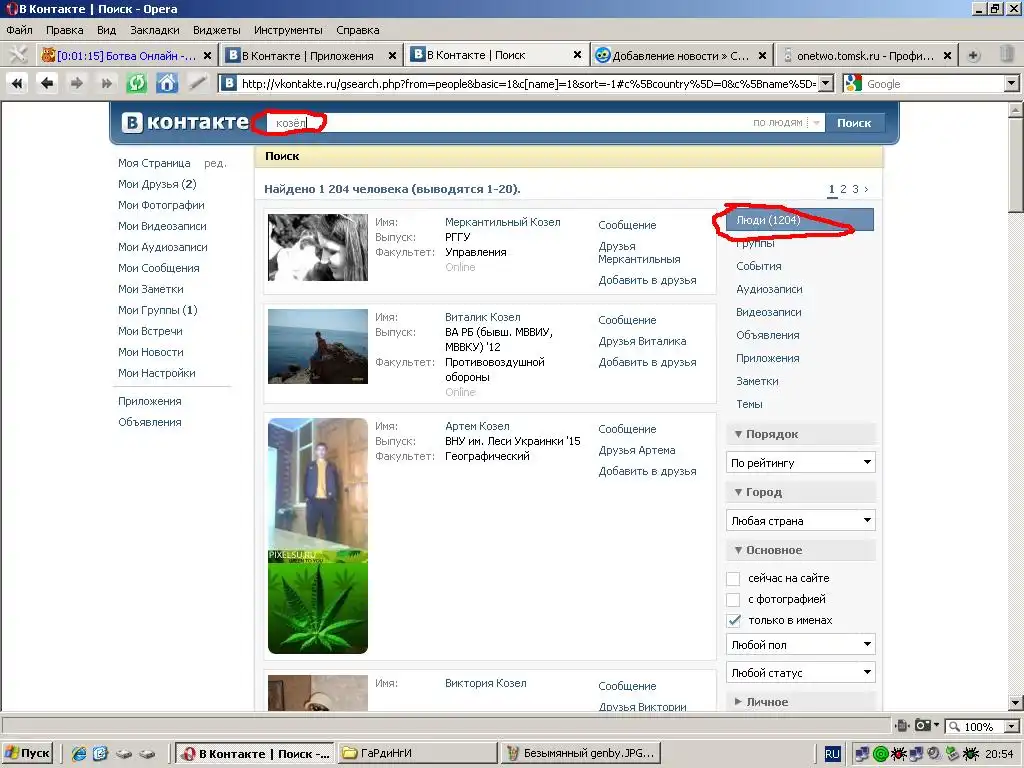Open the 'Любая страна' country dropdown
This screenshot has width=1024, height=768.
pos(800,521)
